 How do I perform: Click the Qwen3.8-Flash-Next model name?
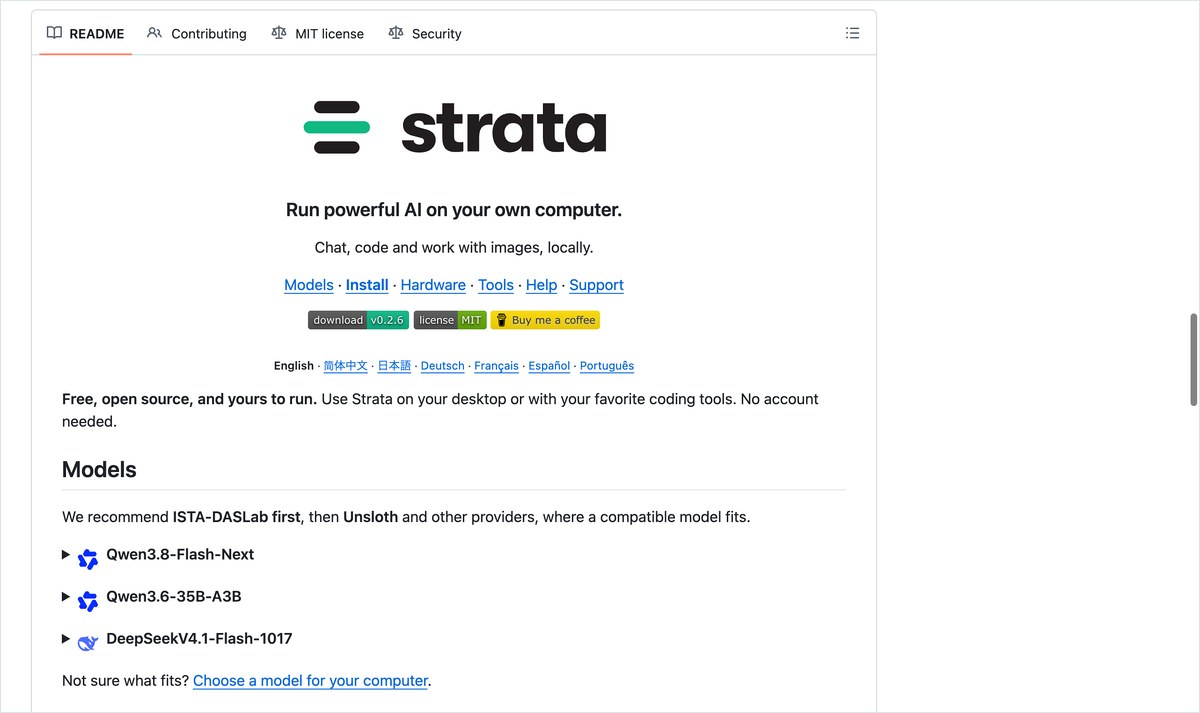pyautogui.click(x=180, y=554)
